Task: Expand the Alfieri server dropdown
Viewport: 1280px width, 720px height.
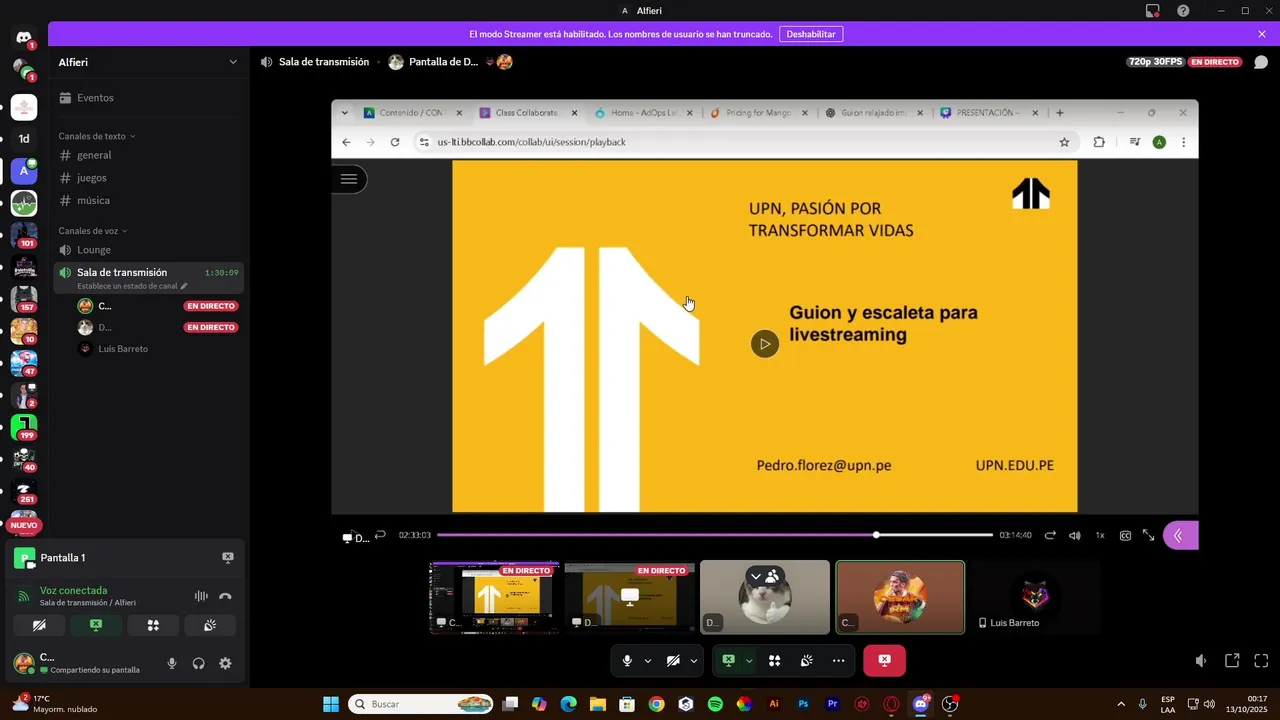Action: (233, 62)
